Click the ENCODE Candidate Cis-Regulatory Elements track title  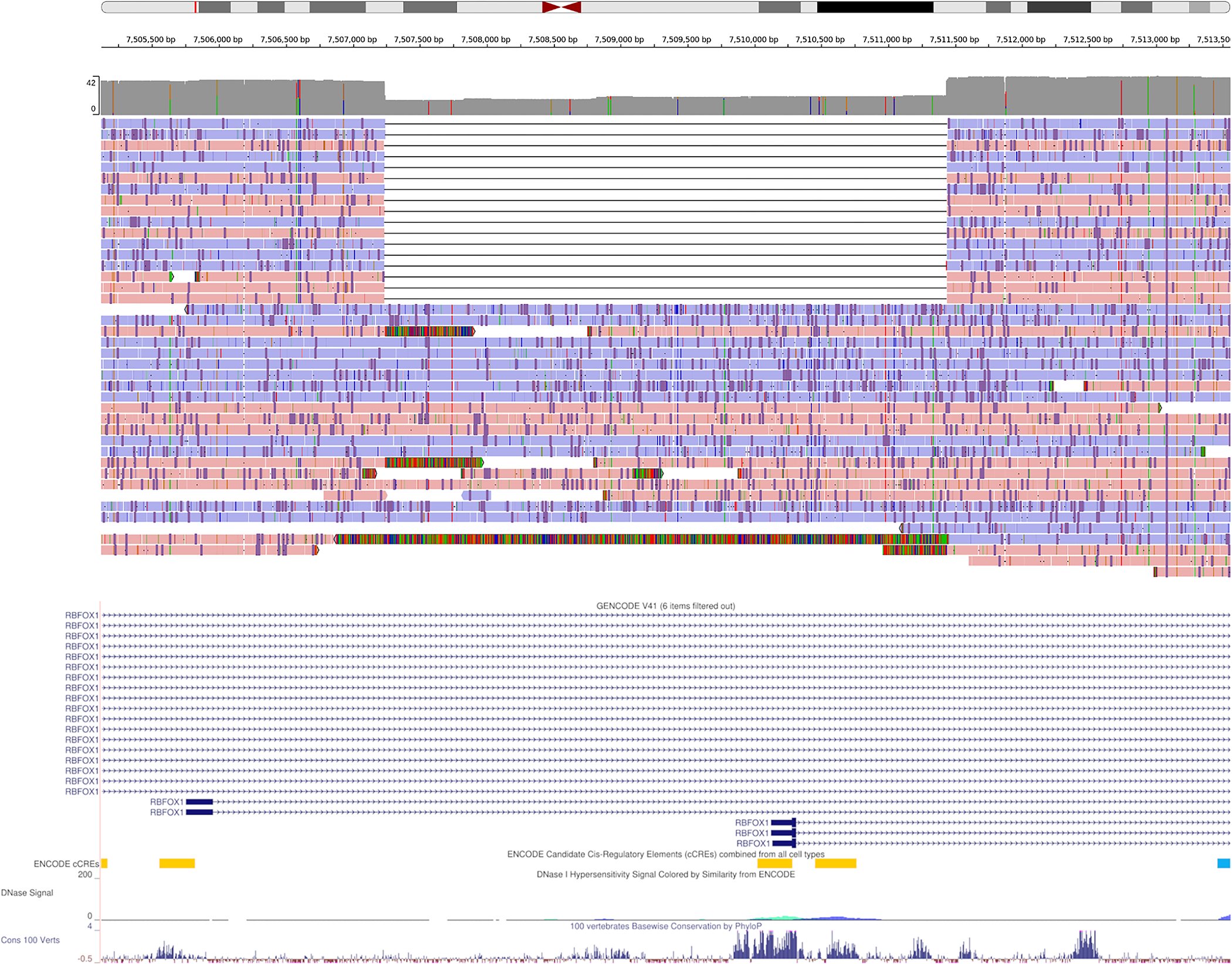click(x=666, y=854)
